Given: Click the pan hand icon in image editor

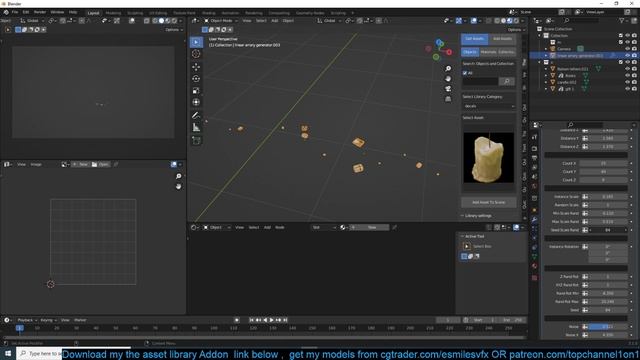Looking at the screenshot, I should [178, 186].
